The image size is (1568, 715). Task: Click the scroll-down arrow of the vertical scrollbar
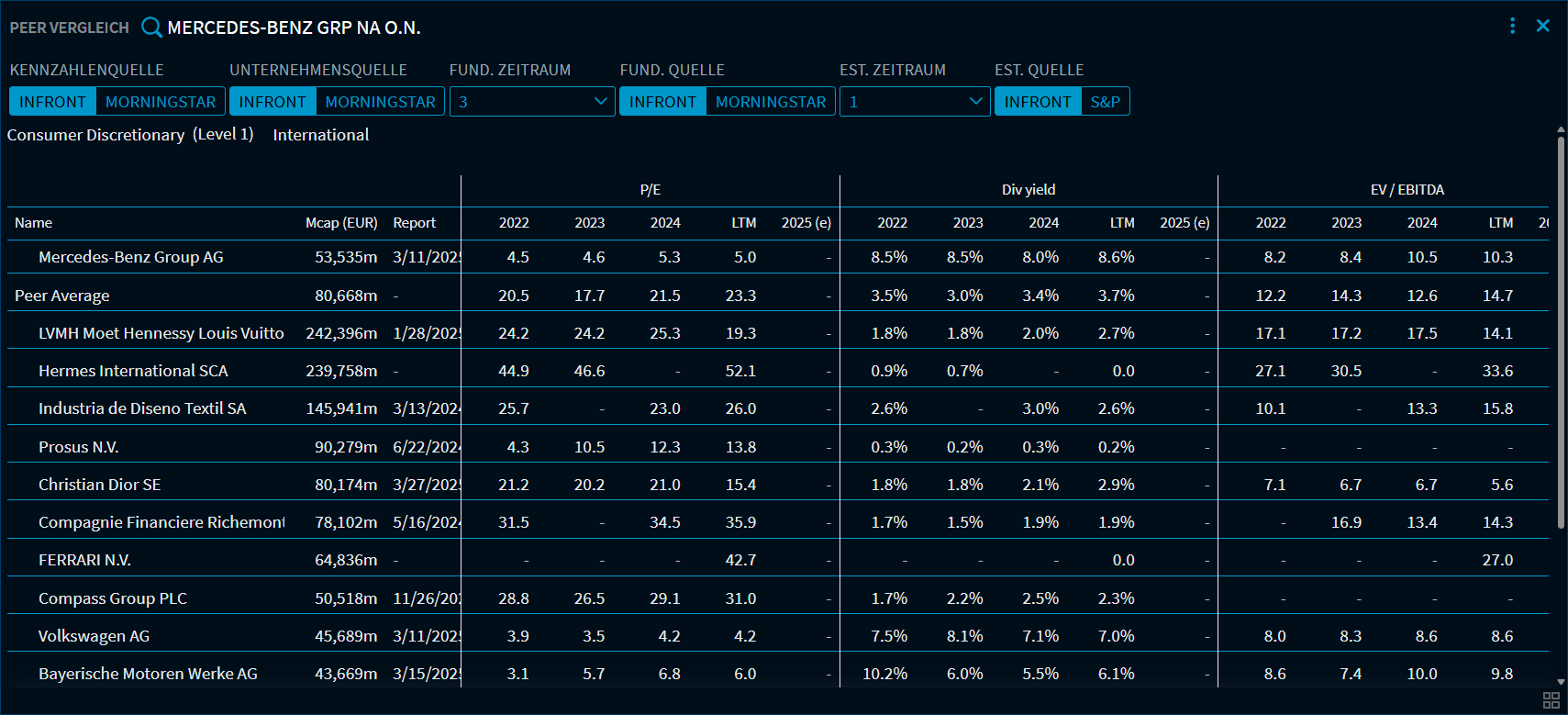tap(1561, 682)
